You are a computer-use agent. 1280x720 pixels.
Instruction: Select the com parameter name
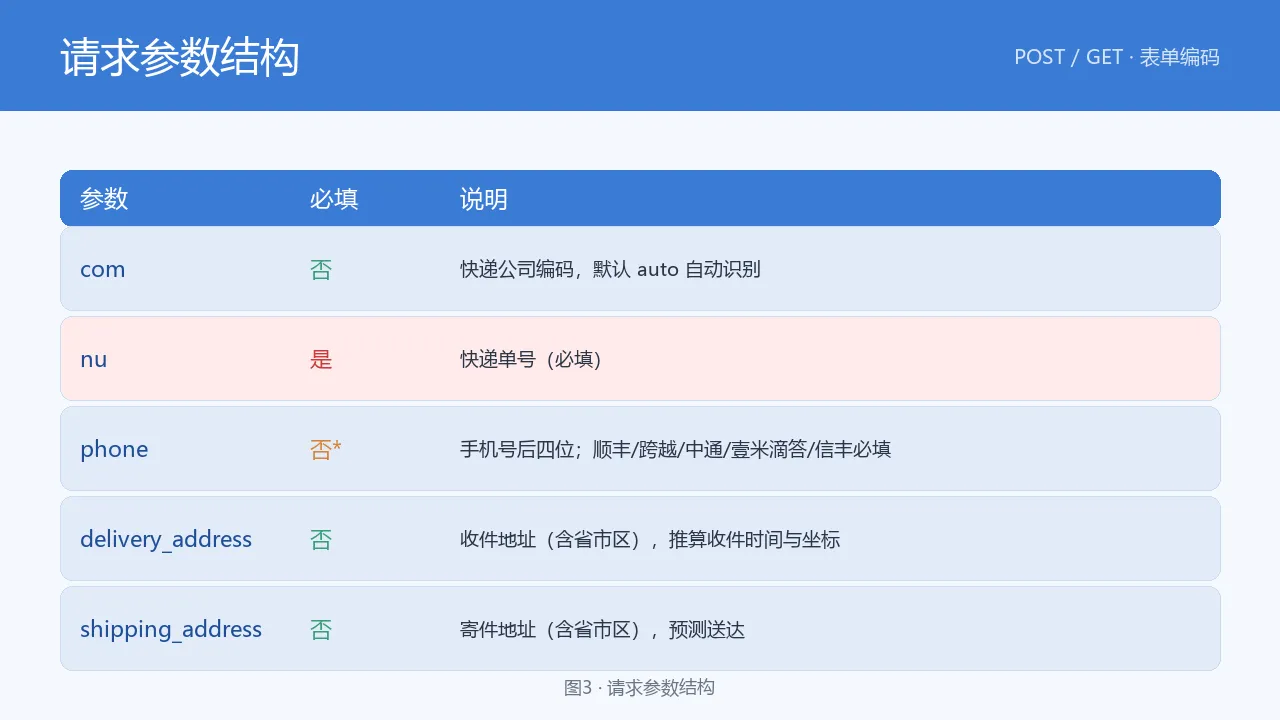coord(103,269)
